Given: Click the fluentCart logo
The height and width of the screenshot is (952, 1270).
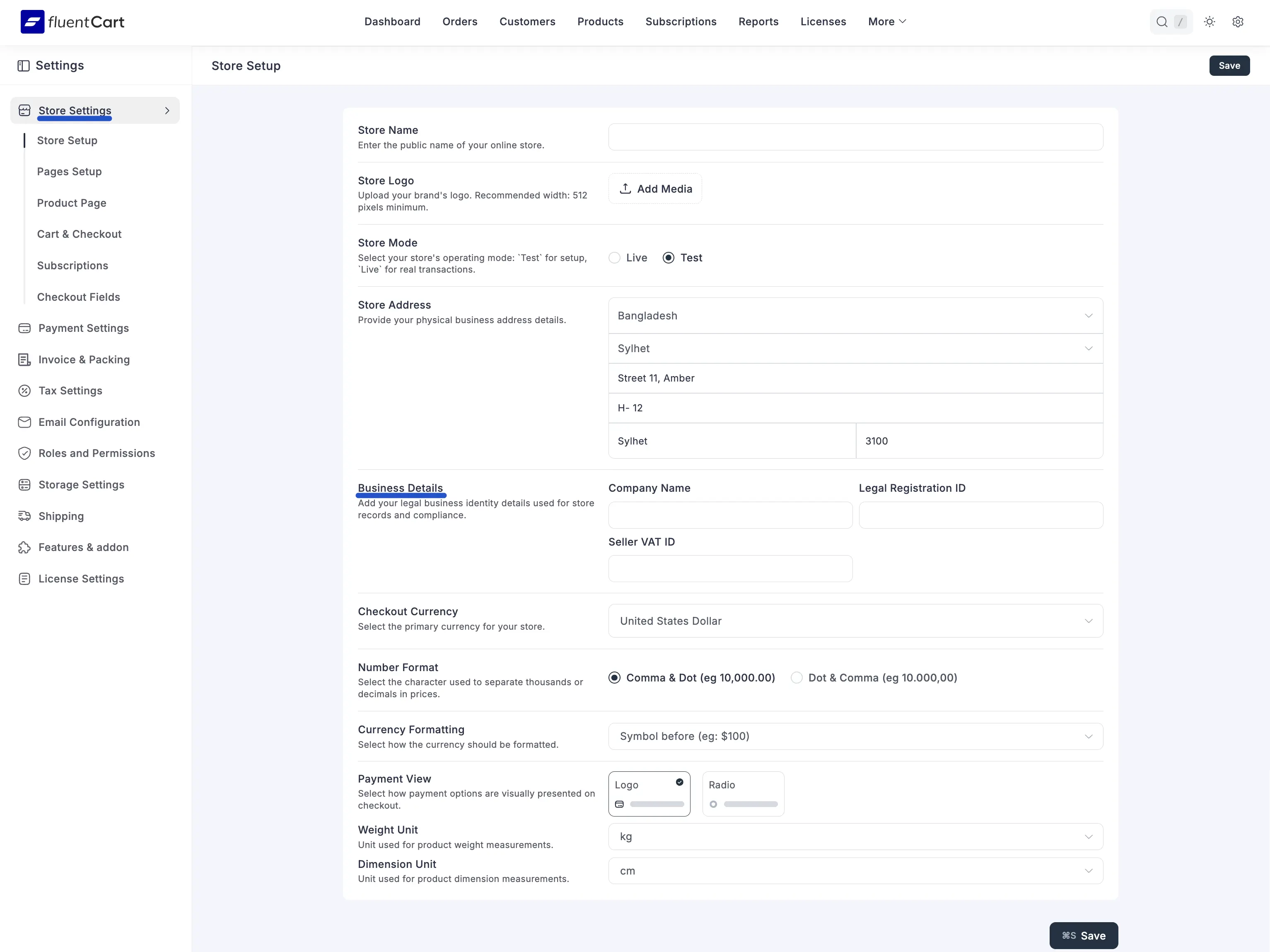Looking at the screenshot, I should tap(72, 22).
